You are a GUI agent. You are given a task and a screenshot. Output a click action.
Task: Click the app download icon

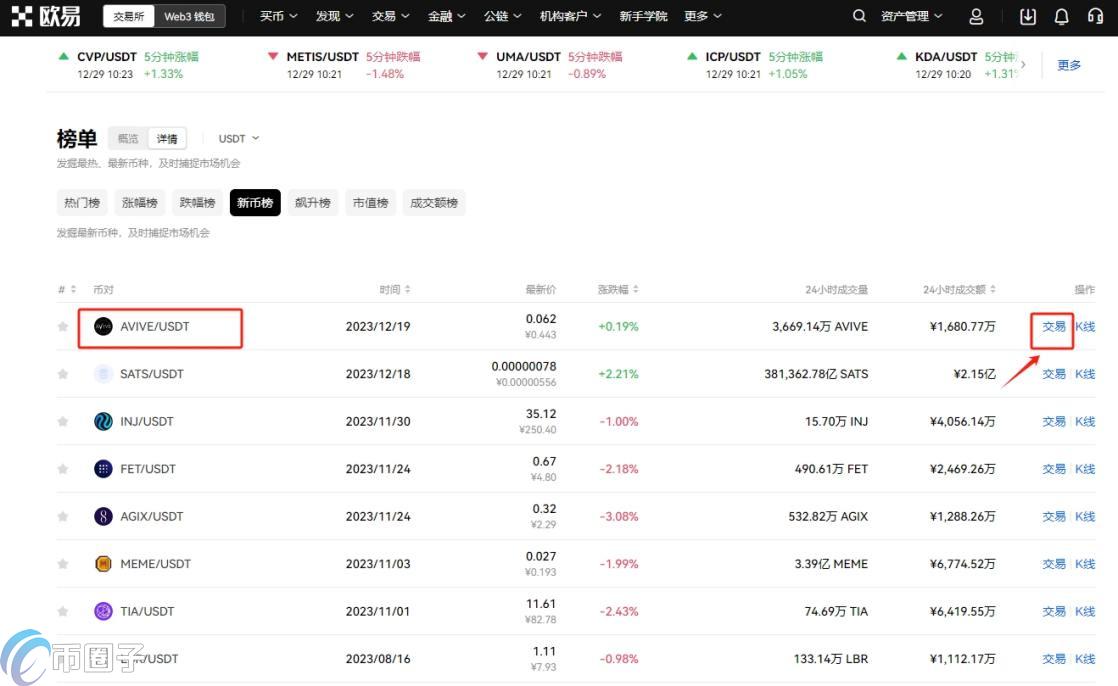[1027, 16]
